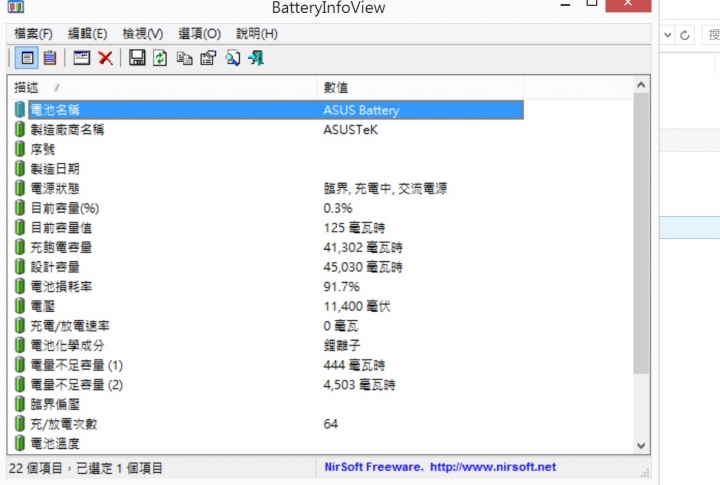
Task: Select the 電量不足容量 (1) row
Action: coord(269,365)
